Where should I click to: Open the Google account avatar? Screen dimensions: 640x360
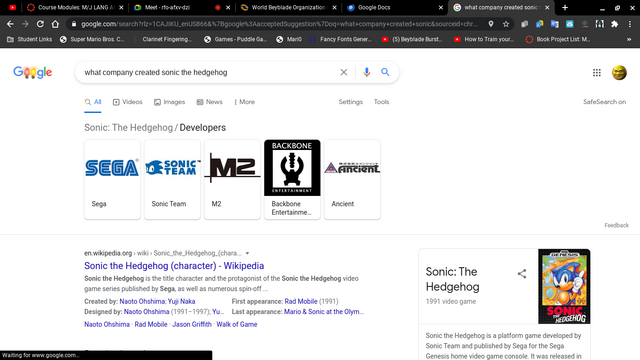click(619, 73)
